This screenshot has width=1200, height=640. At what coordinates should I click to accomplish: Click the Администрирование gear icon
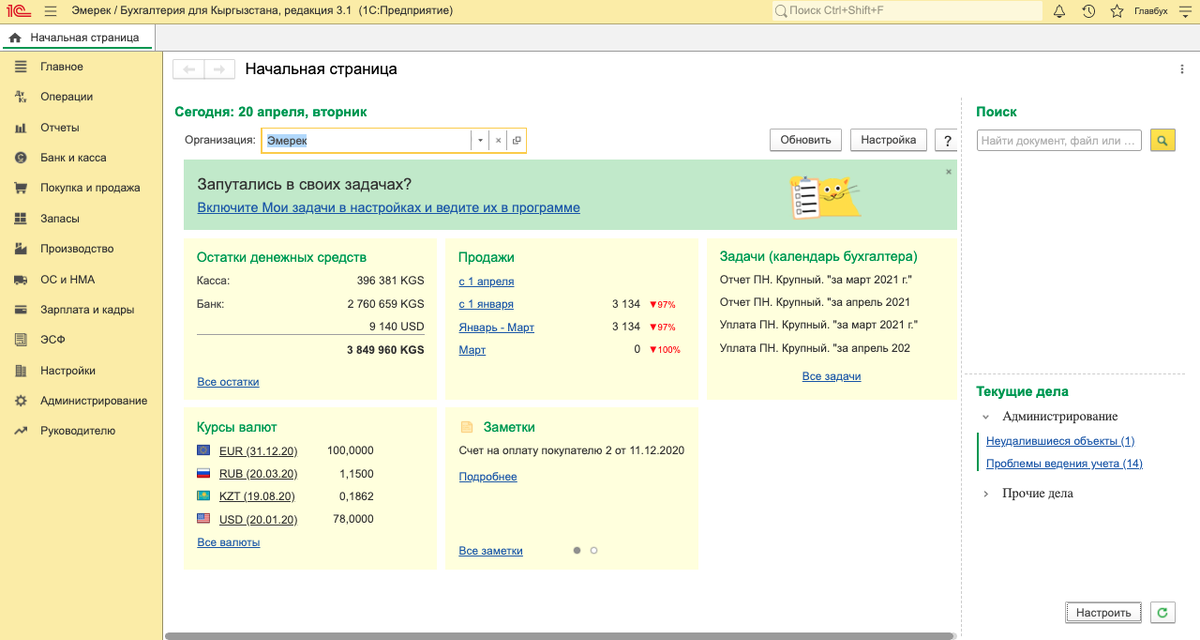click(20, 401)
